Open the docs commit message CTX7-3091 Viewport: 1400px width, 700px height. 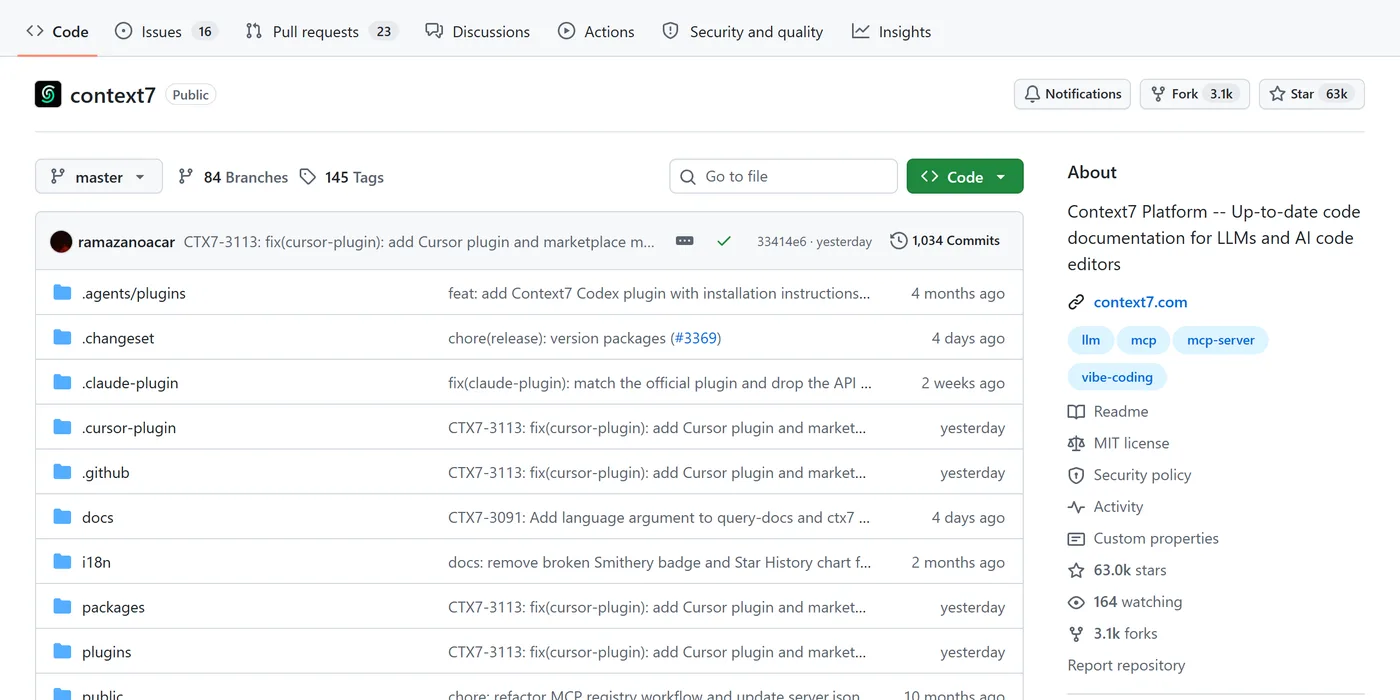659,517
